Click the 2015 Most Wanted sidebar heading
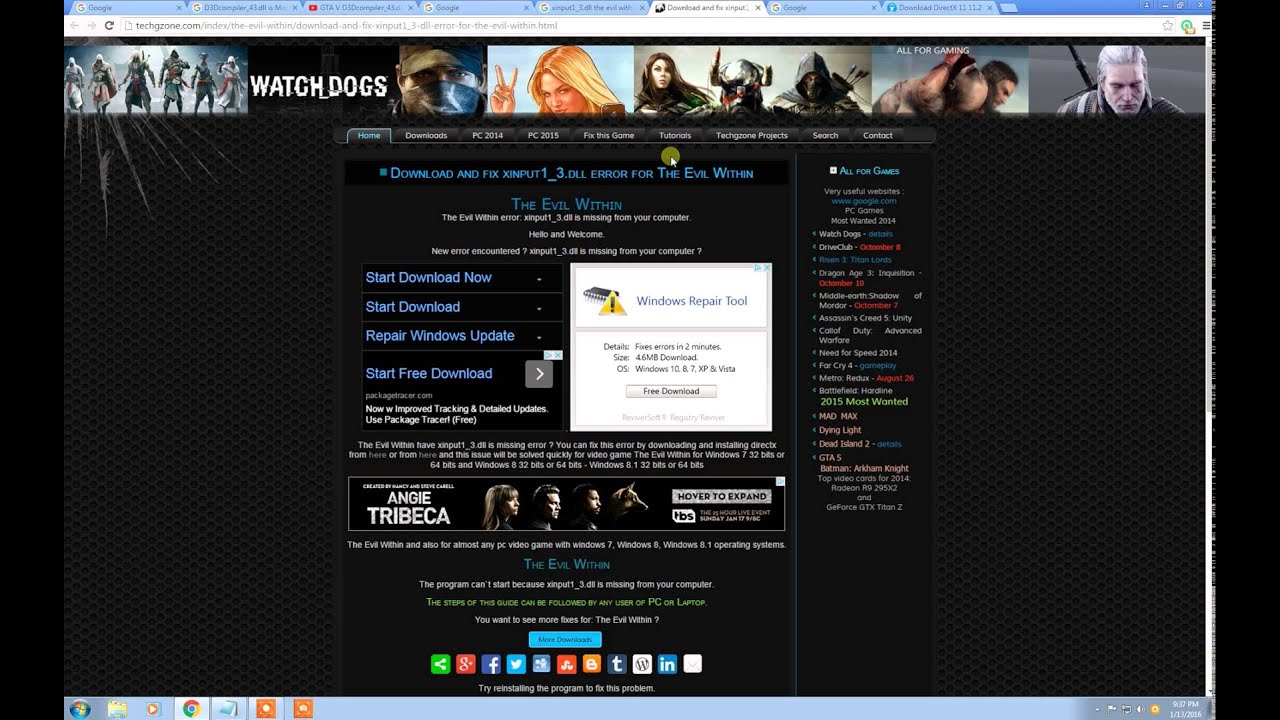1280x720 pixels. [864, 402]
